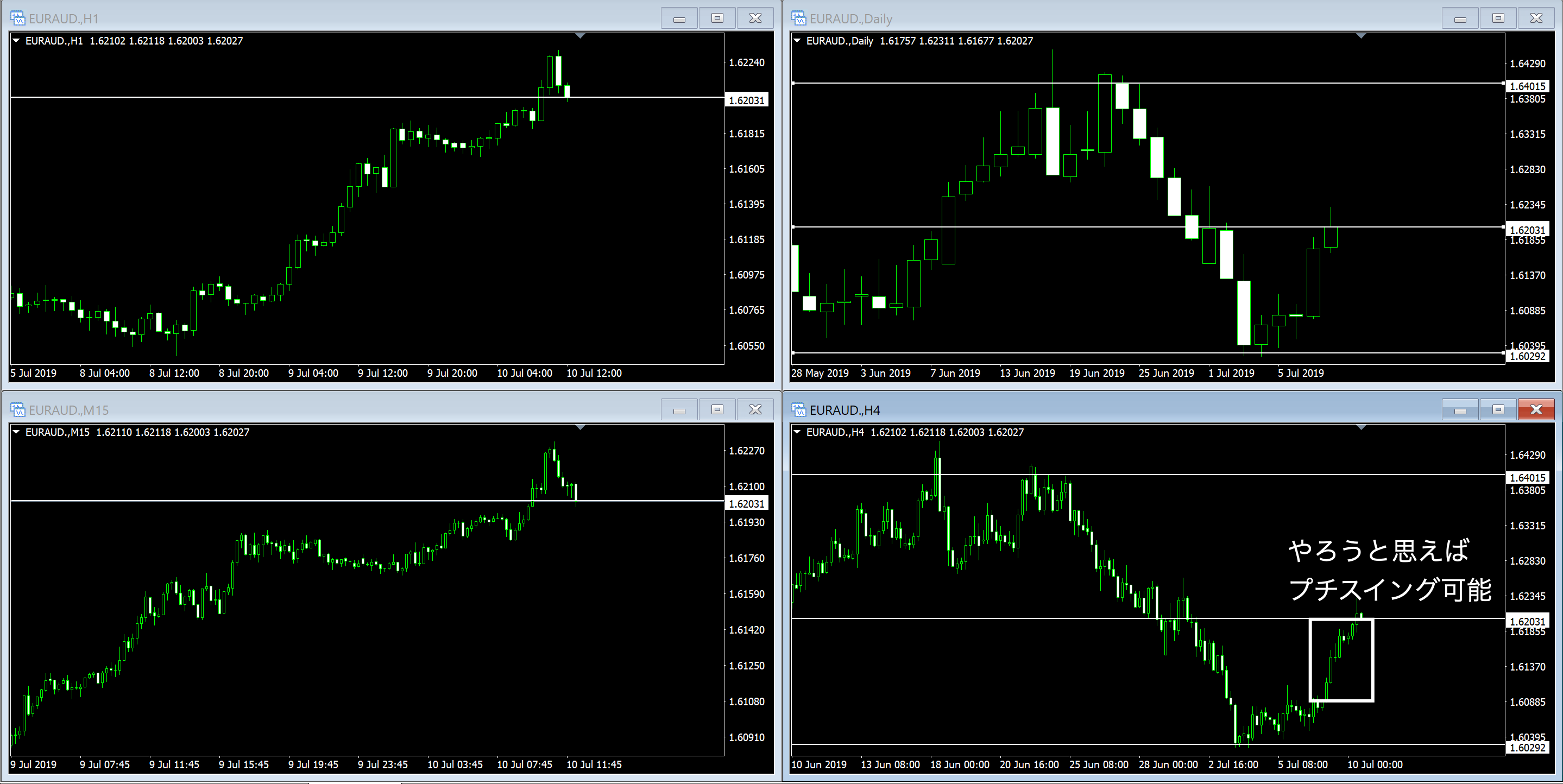Click the EURAUD H1 chart window icon
1563x784 pixels.
(x=17, y=18)
